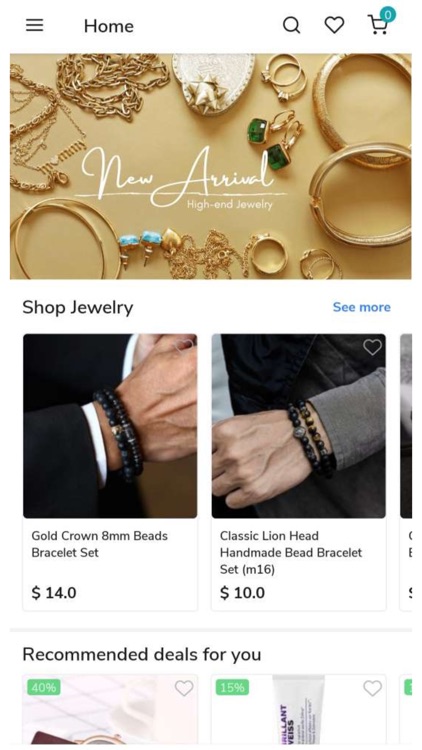Screen dimensions: 422x750
Task: Click the $ 10.0 price label
Action: [242, 593]
